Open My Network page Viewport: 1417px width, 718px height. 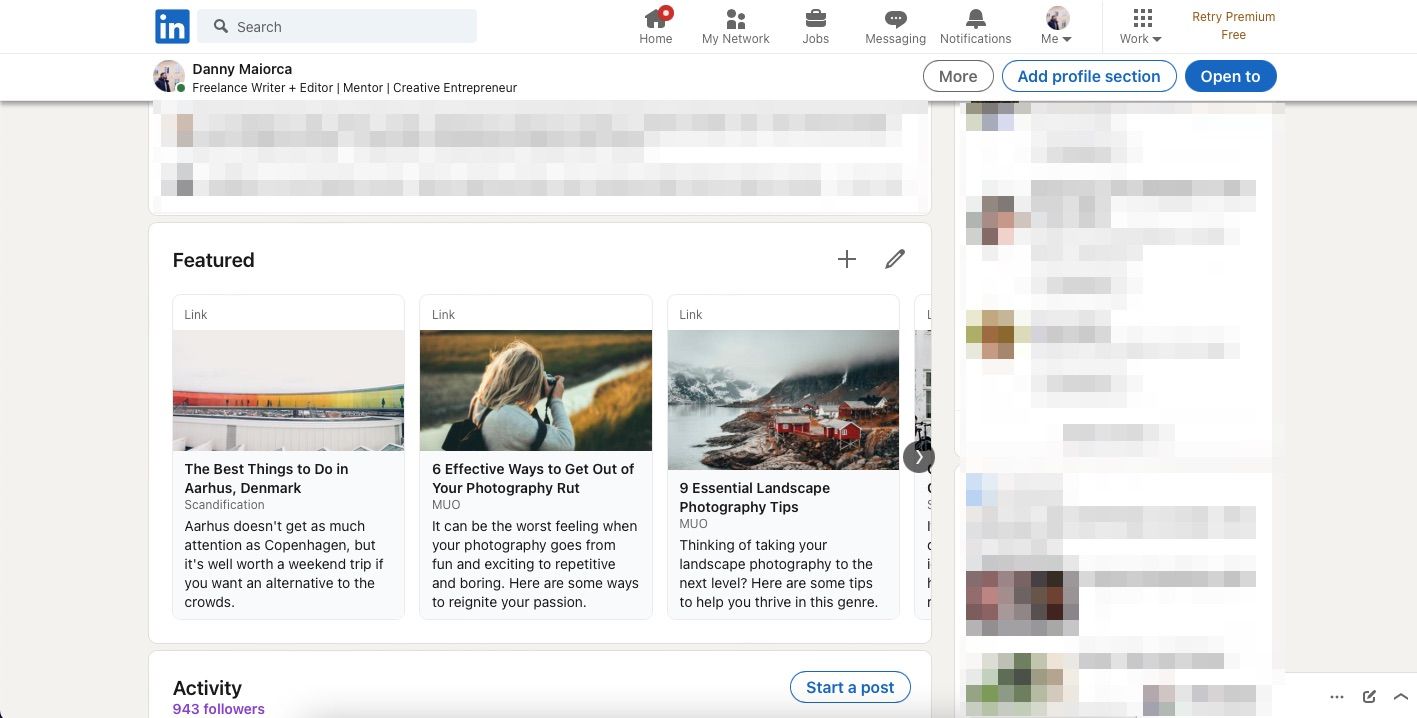735,27
